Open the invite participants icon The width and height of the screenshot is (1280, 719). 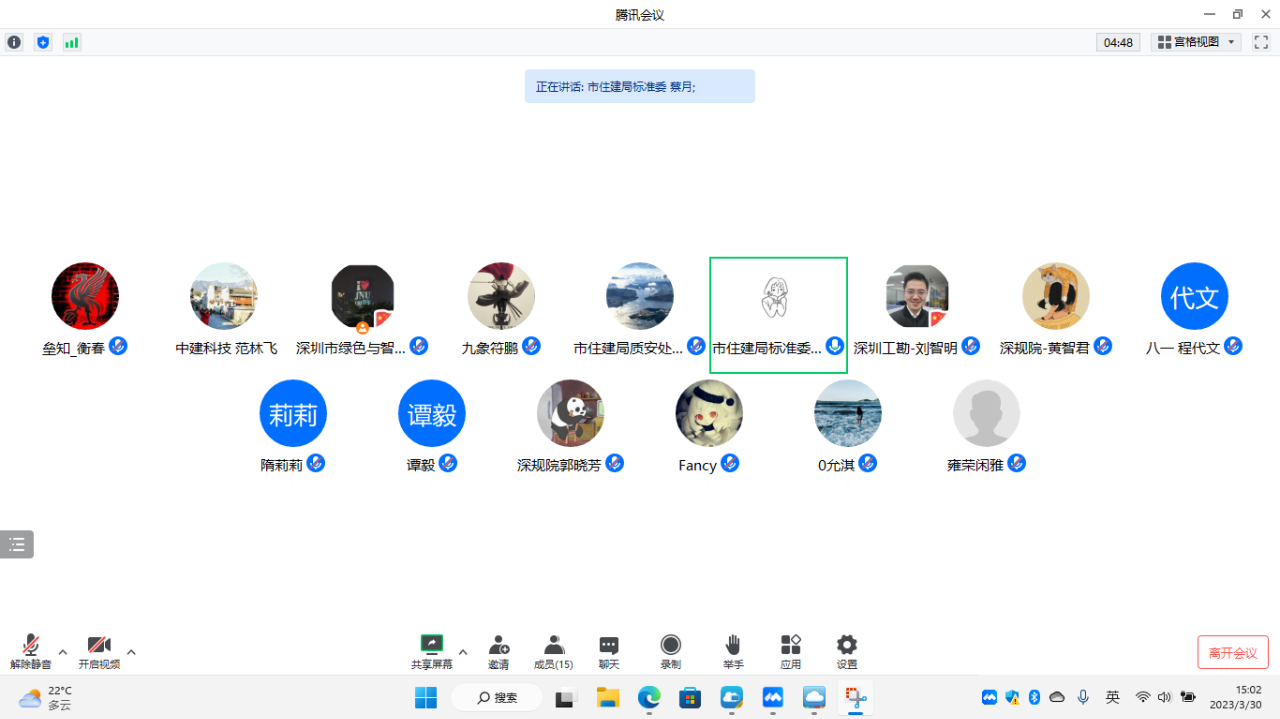[498, 645]
